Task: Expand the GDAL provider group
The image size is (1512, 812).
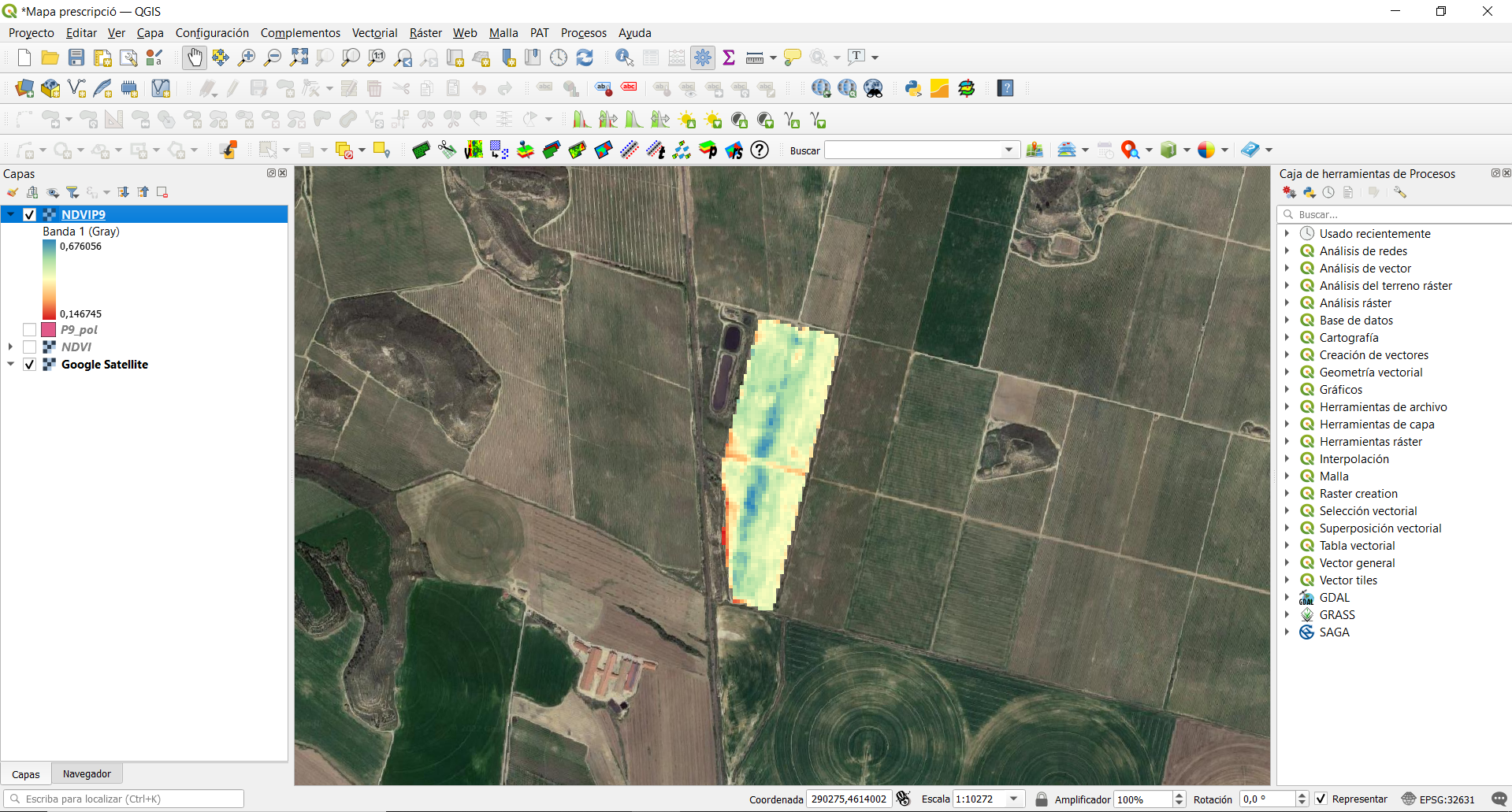Action: 1287,598
